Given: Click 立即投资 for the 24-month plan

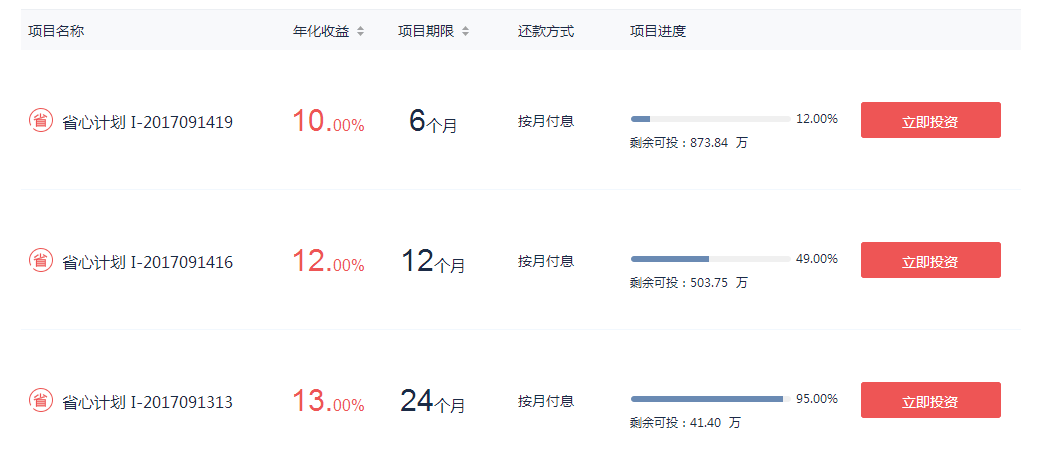Looking at the screenshot, I should pos(930,400).
